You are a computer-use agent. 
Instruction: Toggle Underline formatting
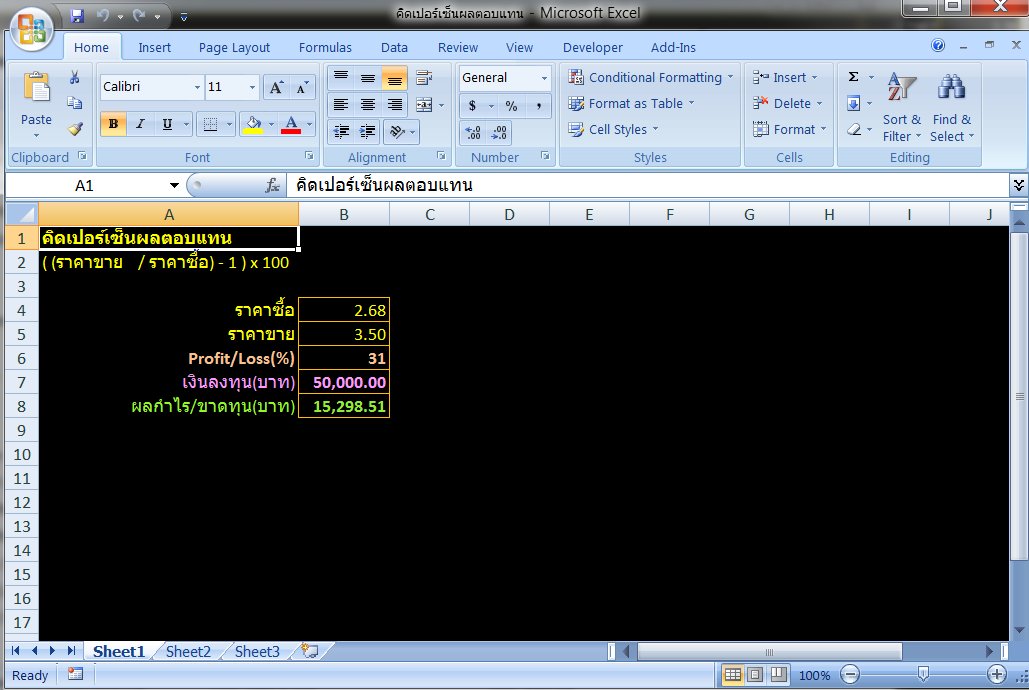click(x=167, y=124)
